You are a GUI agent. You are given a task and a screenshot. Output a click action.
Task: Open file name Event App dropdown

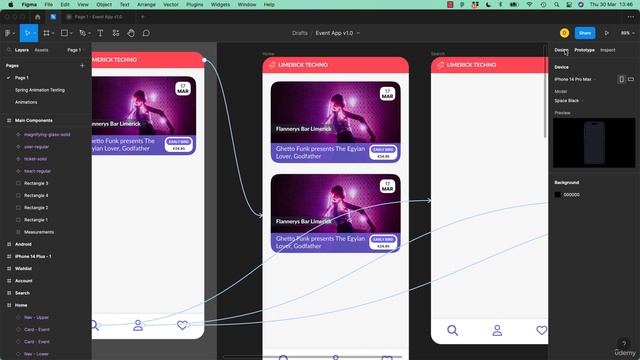pos(358,33)
